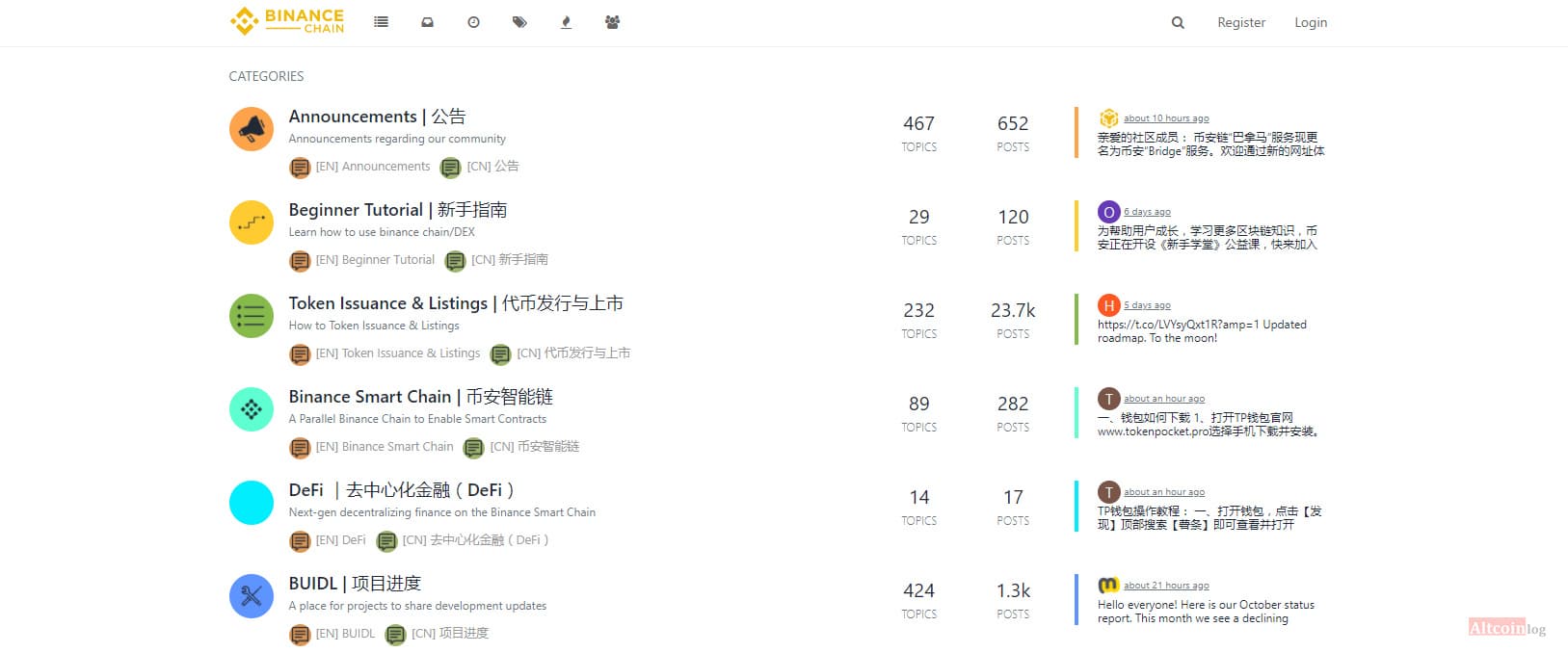Screen dimensions: 1568x653
Task: Open [EN] BUIDL subcategory link
Action: click(345, 634)
